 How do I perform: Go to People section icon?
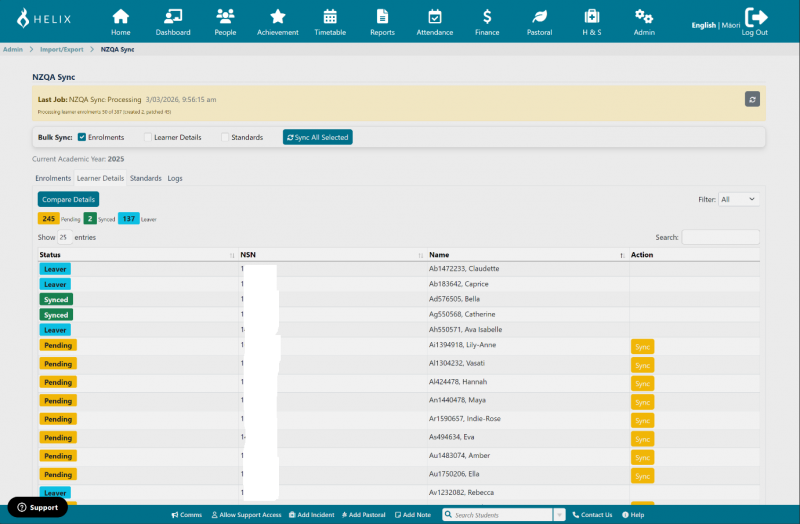click(225, 17)
